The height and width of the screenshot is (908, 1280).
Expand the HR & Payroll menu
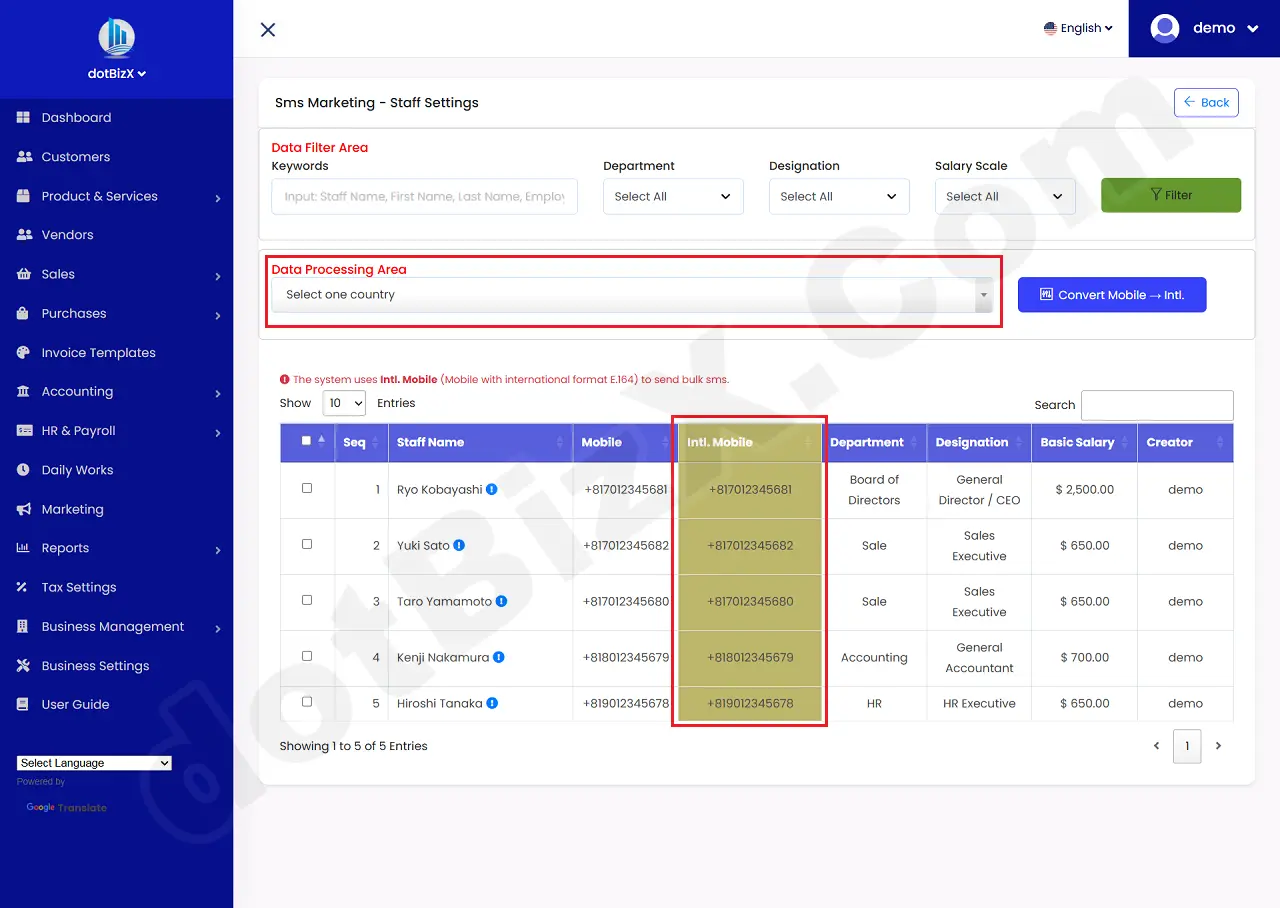[79, 431]
